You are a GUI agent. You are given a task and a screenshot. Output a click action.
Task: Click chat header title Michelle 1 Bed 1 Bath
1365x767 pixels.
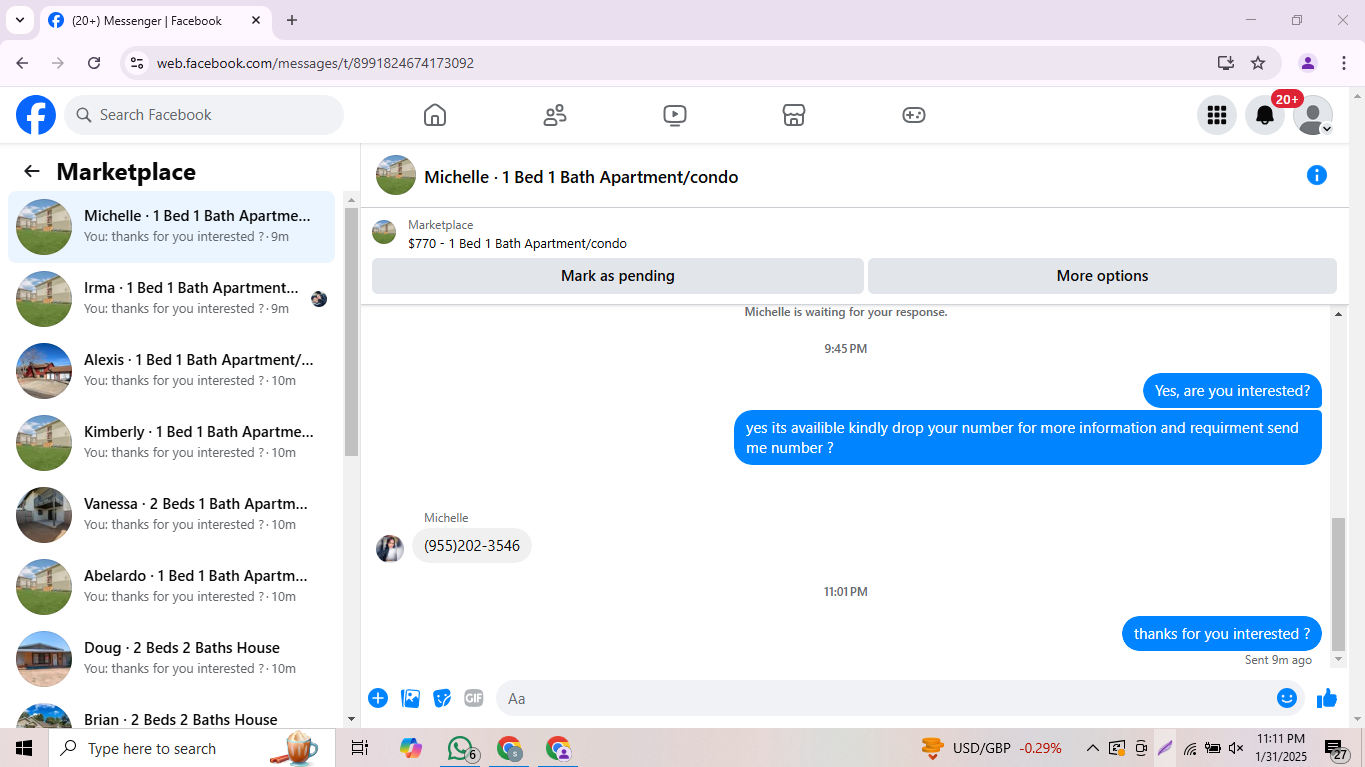581,177
